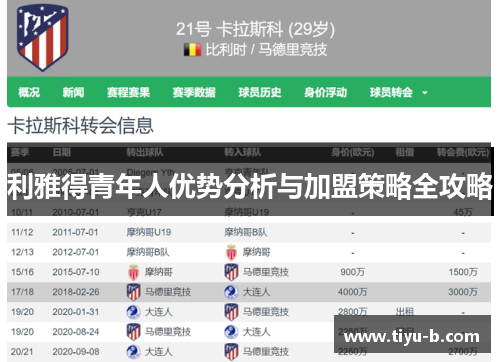
Task: Open the 赛程赛果 tab
Action: click(x=128, y=92)
